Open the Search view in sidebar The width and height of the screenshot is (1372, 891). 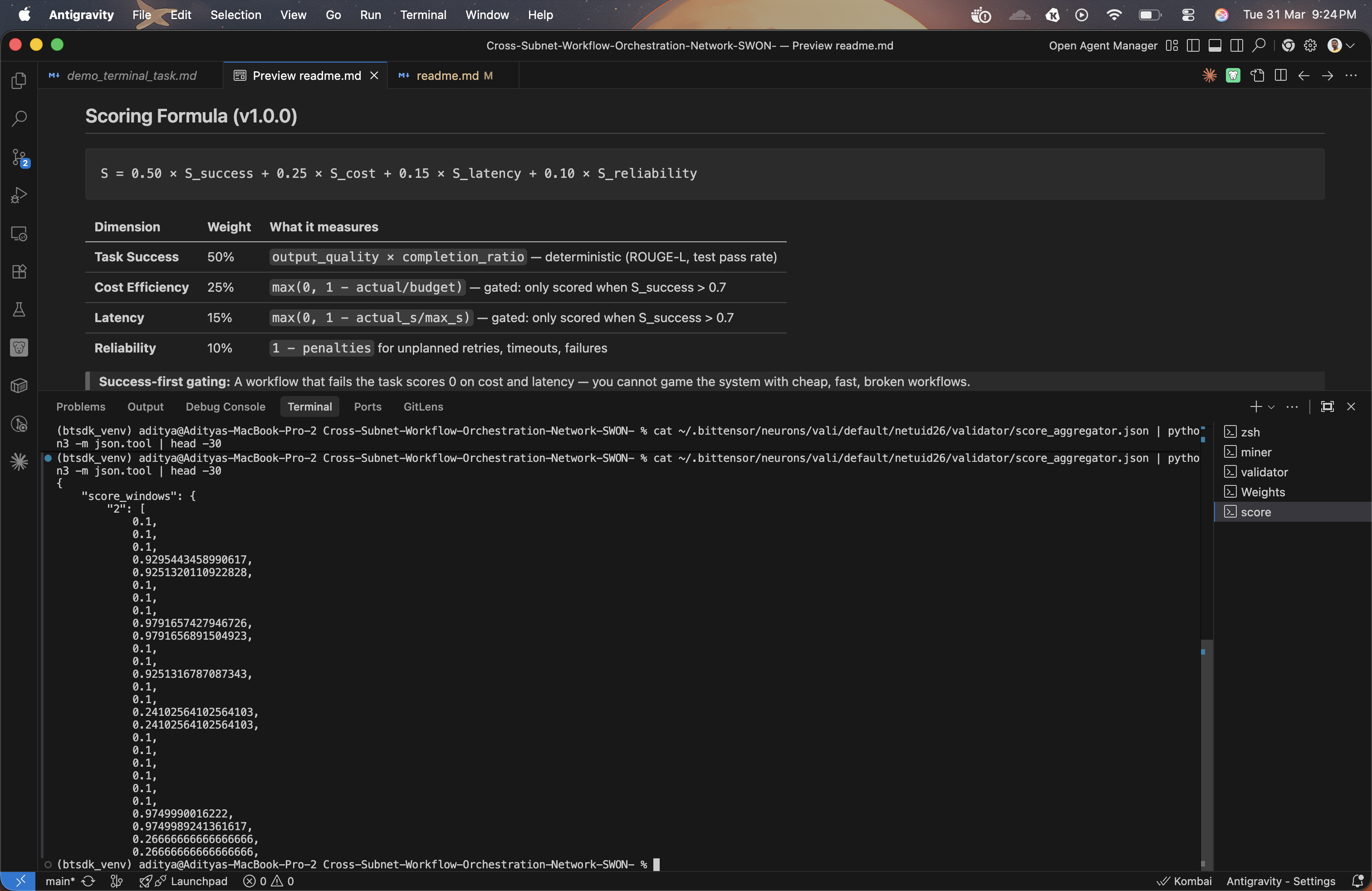coord(19,119)
